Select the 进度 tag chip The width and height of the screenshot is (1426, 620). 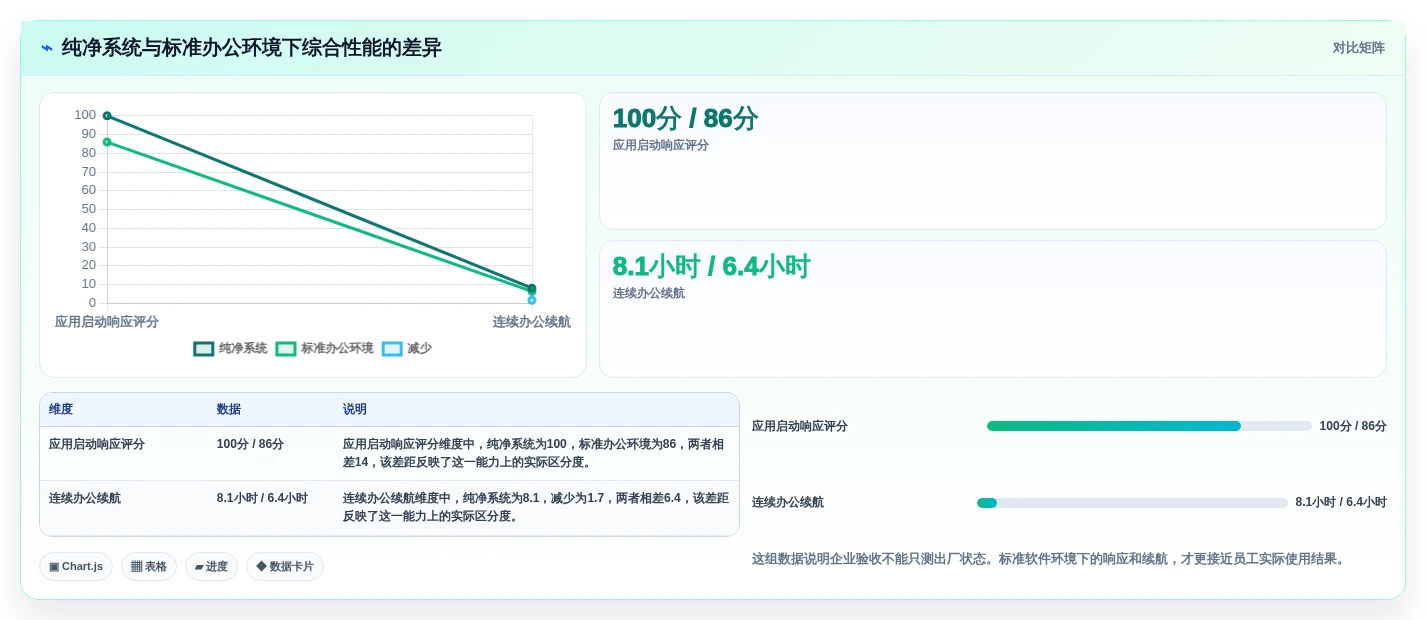coord(211,566)
